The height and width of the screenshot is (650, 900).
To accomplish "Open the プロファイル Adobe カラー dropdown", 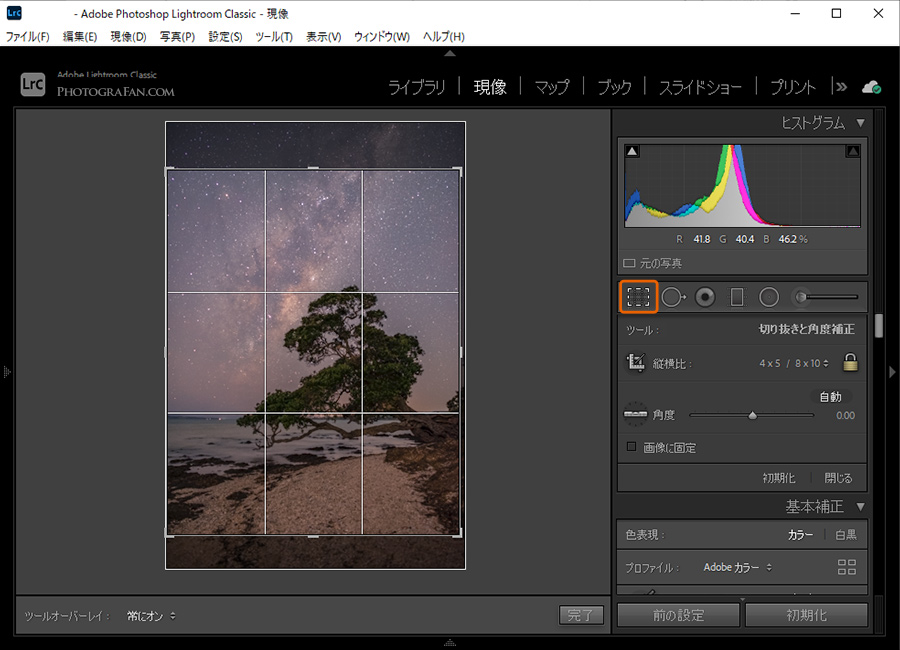I will tap(738, 567).
